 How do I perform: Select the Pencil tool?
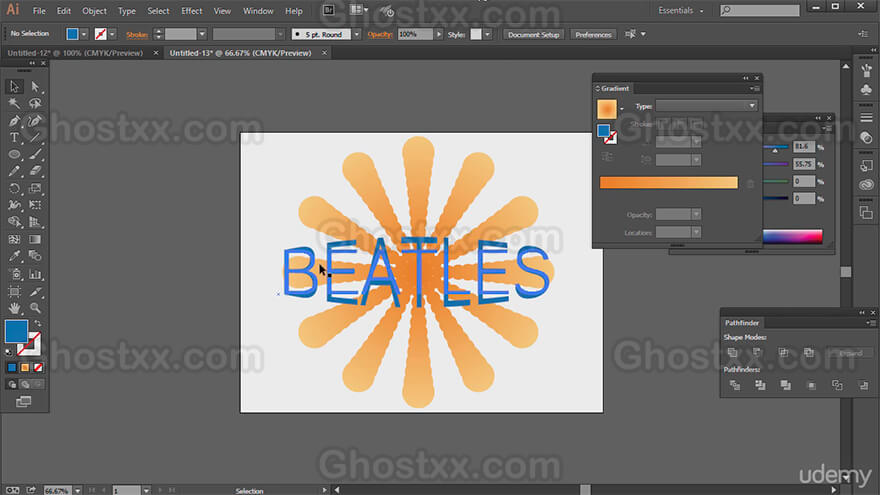point(14,171)
